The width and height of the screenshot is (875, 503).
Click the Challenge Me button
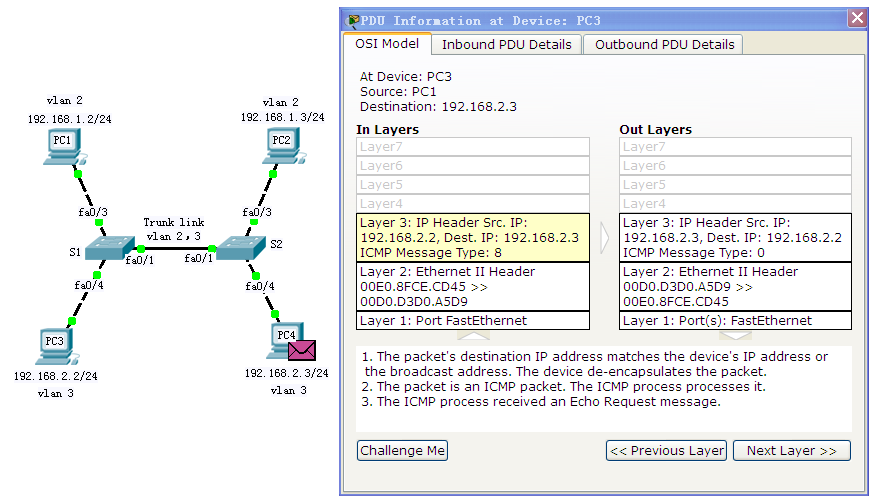point(402,451)
